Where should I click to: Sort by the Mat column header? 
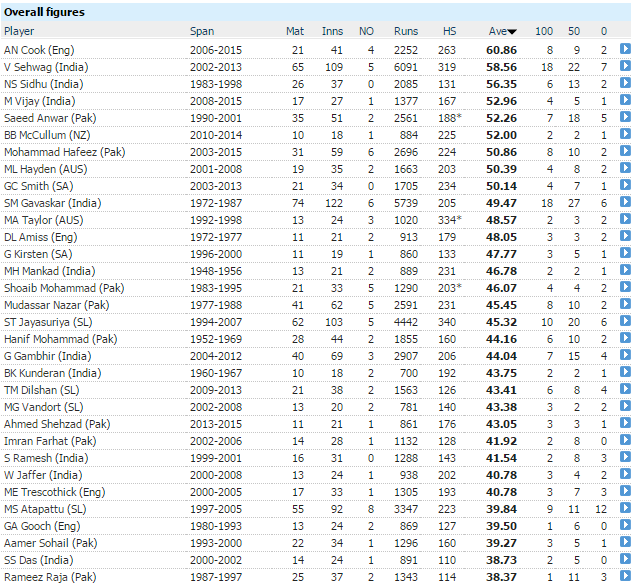point(295,32)
